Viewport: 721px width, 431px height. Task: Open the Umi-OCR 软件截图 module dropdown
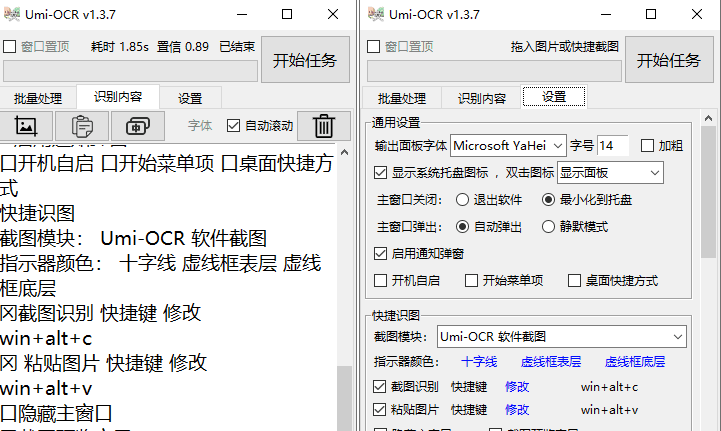(x=562, y=336)
